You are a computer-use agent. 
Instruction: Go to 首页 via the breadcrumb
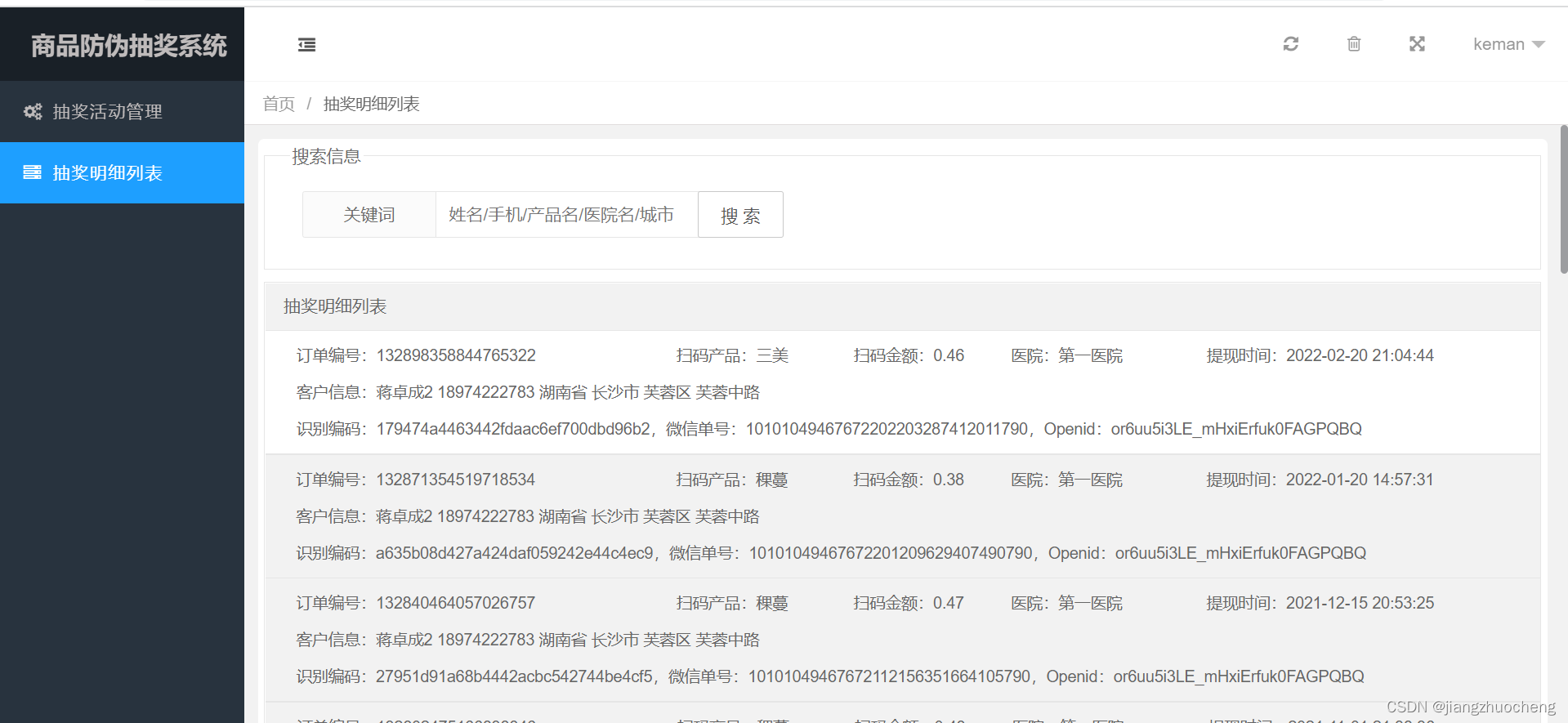[279, 104]
